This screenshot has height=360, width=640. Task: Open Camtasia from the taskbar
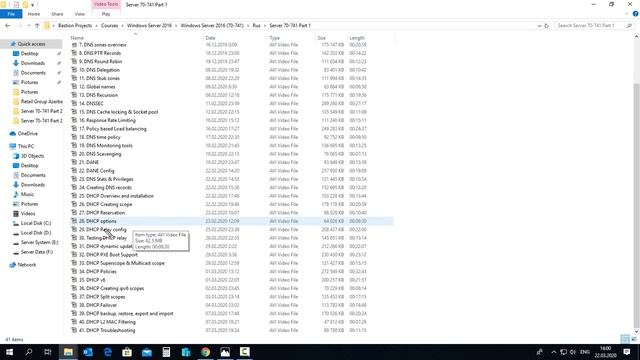click(244, 352)
